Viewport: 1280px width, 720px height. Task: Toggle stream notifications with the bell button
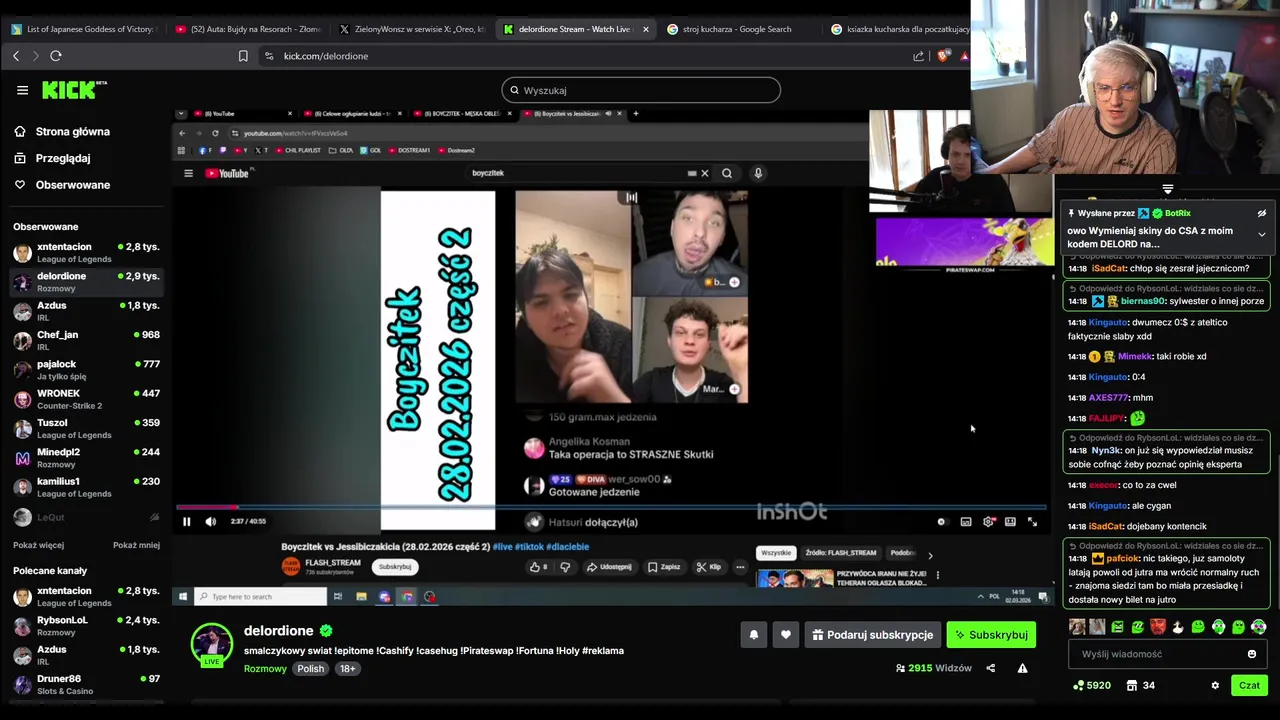tap(754, 635)
